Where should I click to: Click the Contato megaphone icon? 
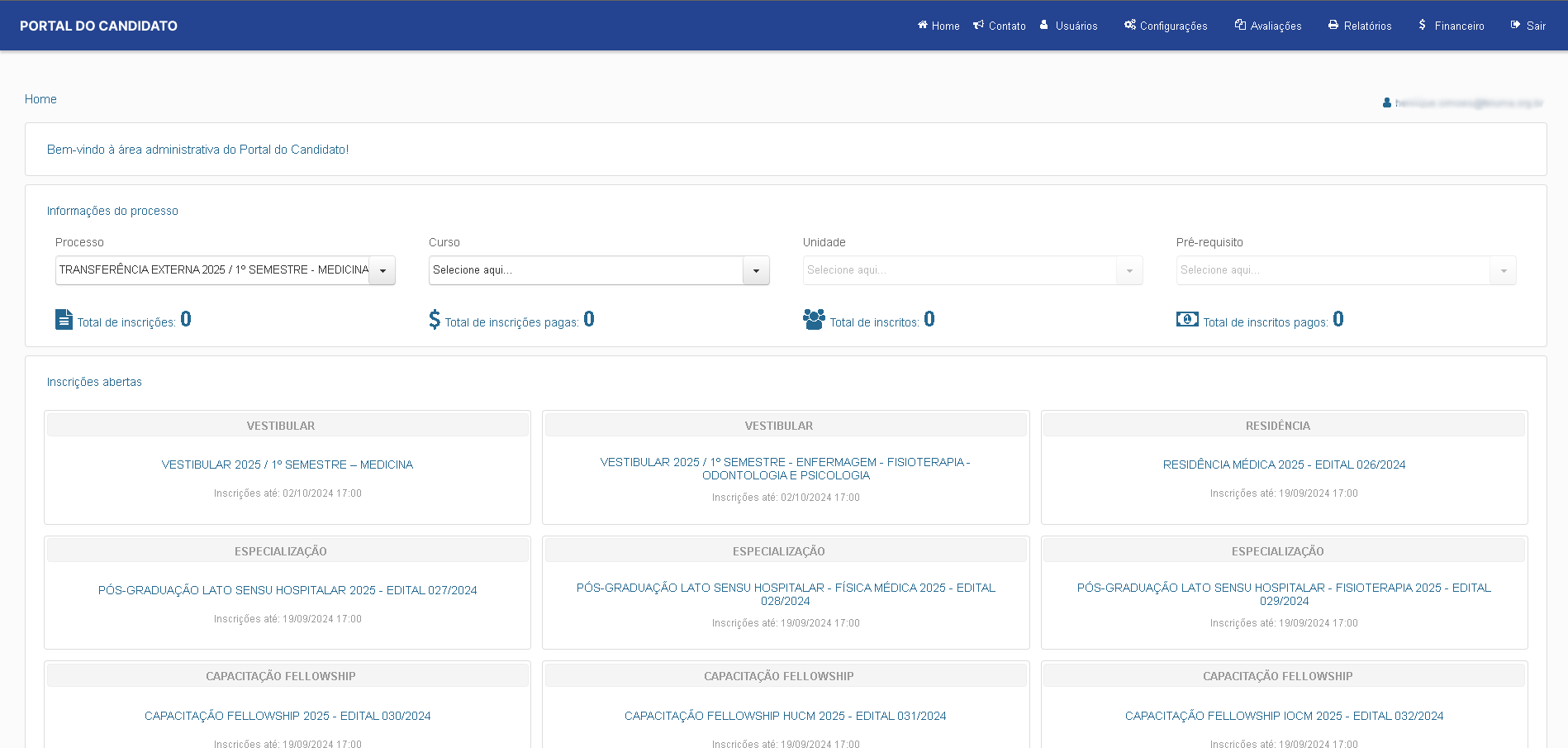tap(978, 26)
